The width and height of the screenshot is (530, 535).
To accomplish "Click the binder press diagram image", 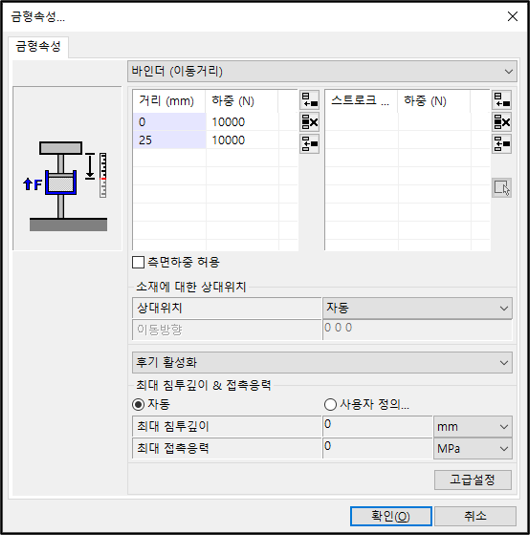I will (67, 168).
